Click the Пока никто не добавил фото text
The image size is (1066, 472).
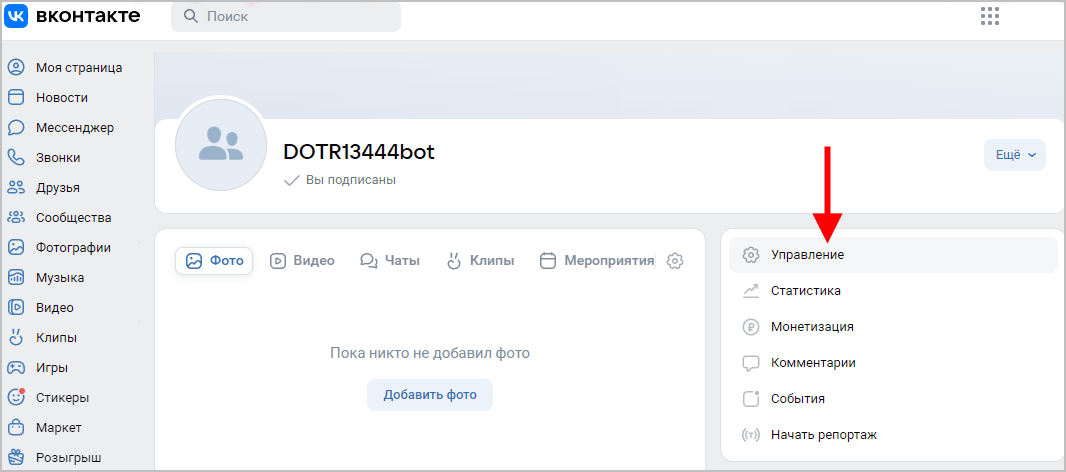(x=430, y=353)
